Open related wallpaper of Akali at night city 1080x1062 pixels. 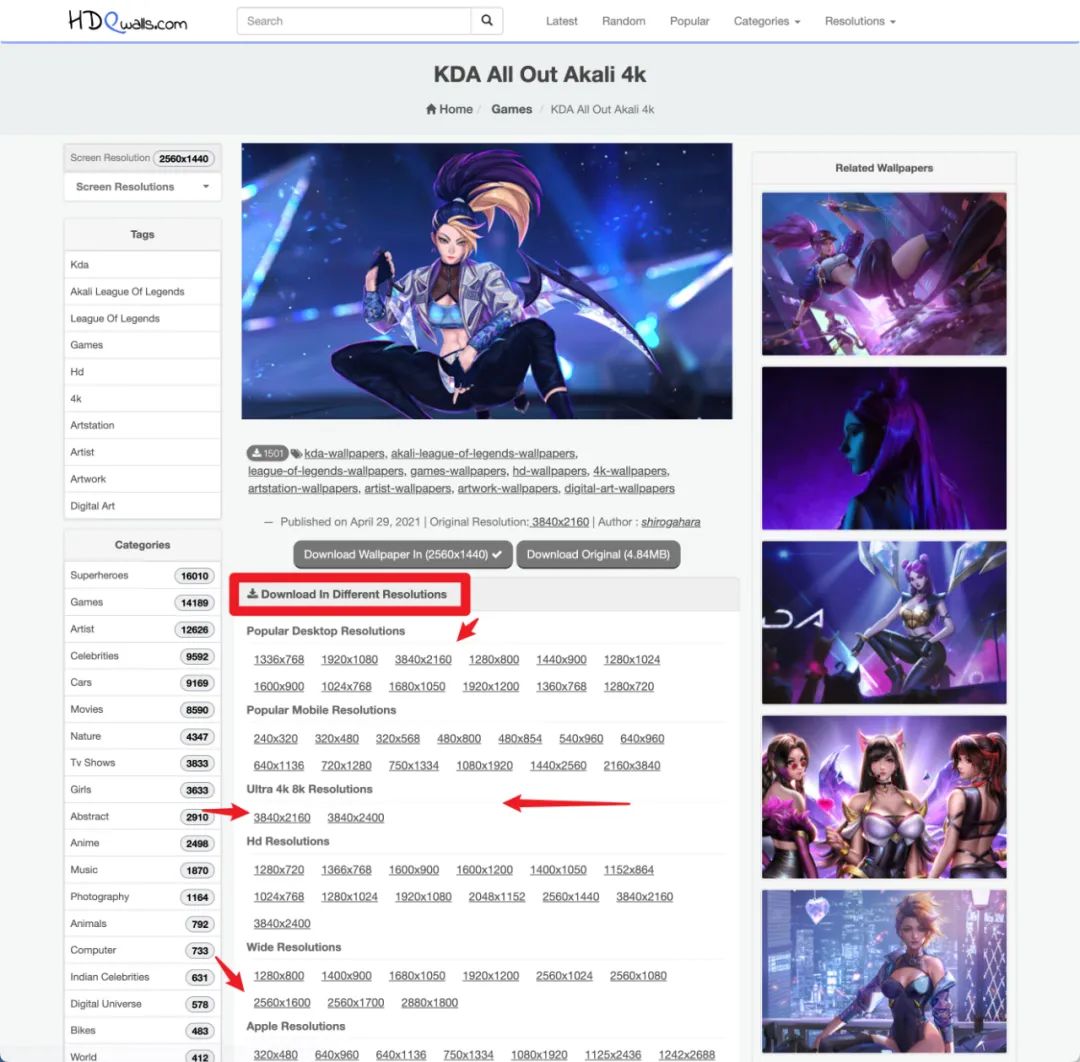click(x=884, y=971)
